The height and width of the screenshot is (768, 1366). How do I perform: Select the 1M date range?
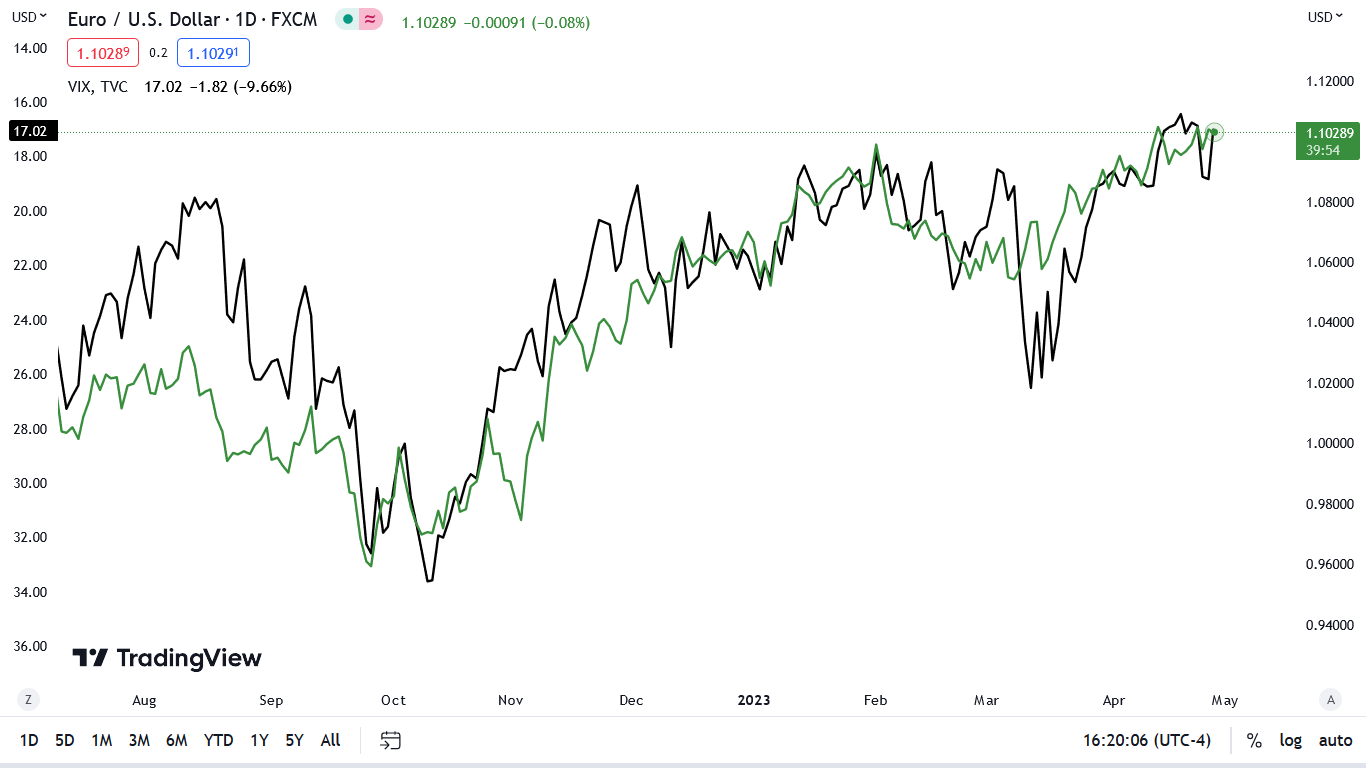[102, 740]
